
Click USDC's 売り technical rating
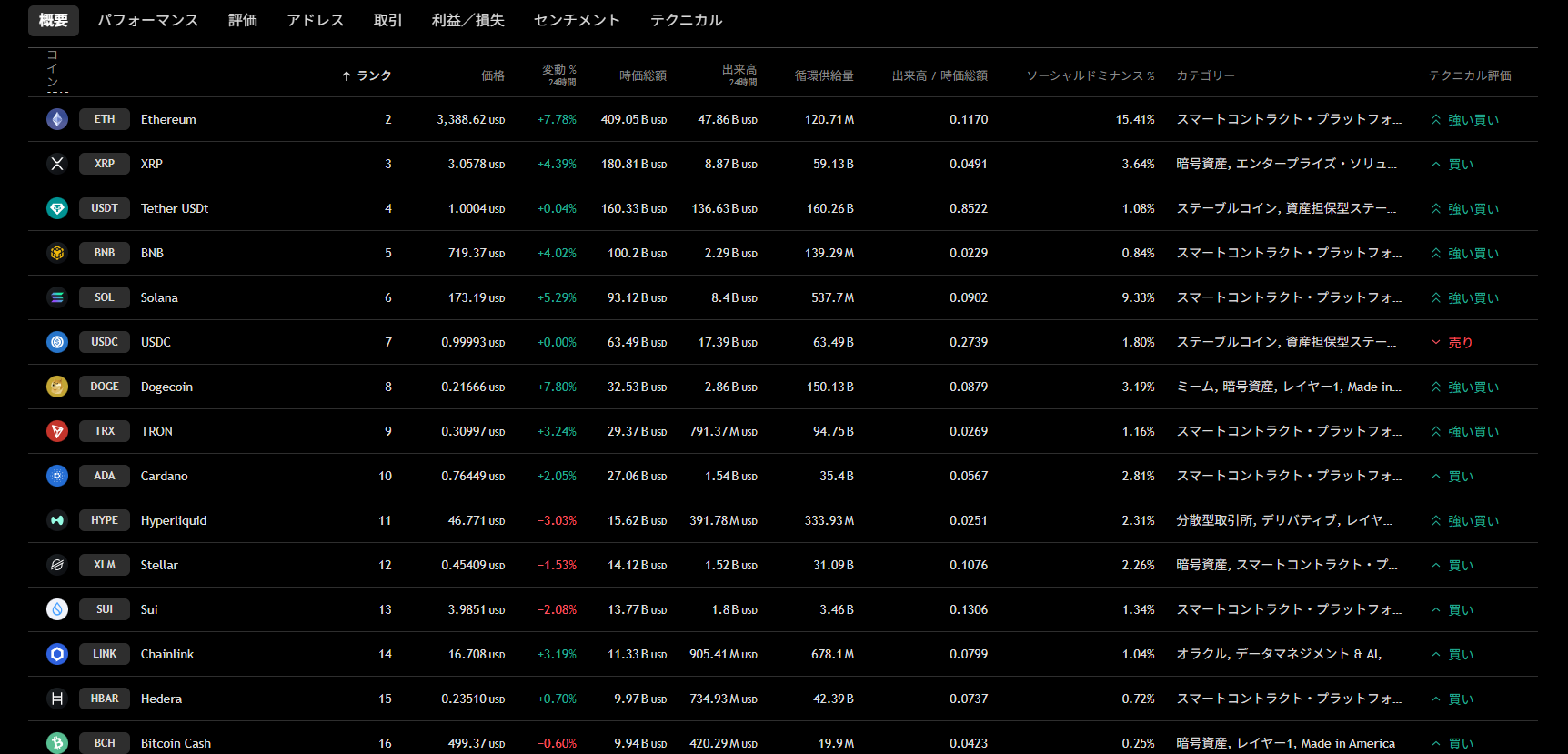1452,343
